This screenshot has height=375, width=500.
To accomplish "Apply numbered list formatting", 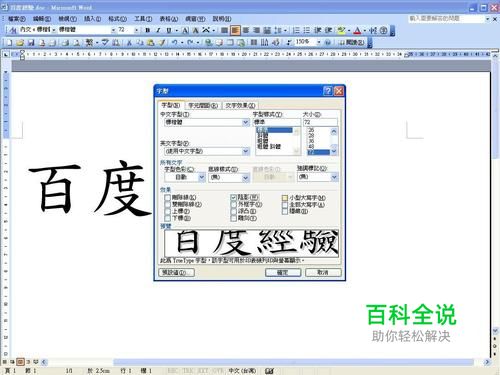I will pyautogui.click(x=296, y=30).
